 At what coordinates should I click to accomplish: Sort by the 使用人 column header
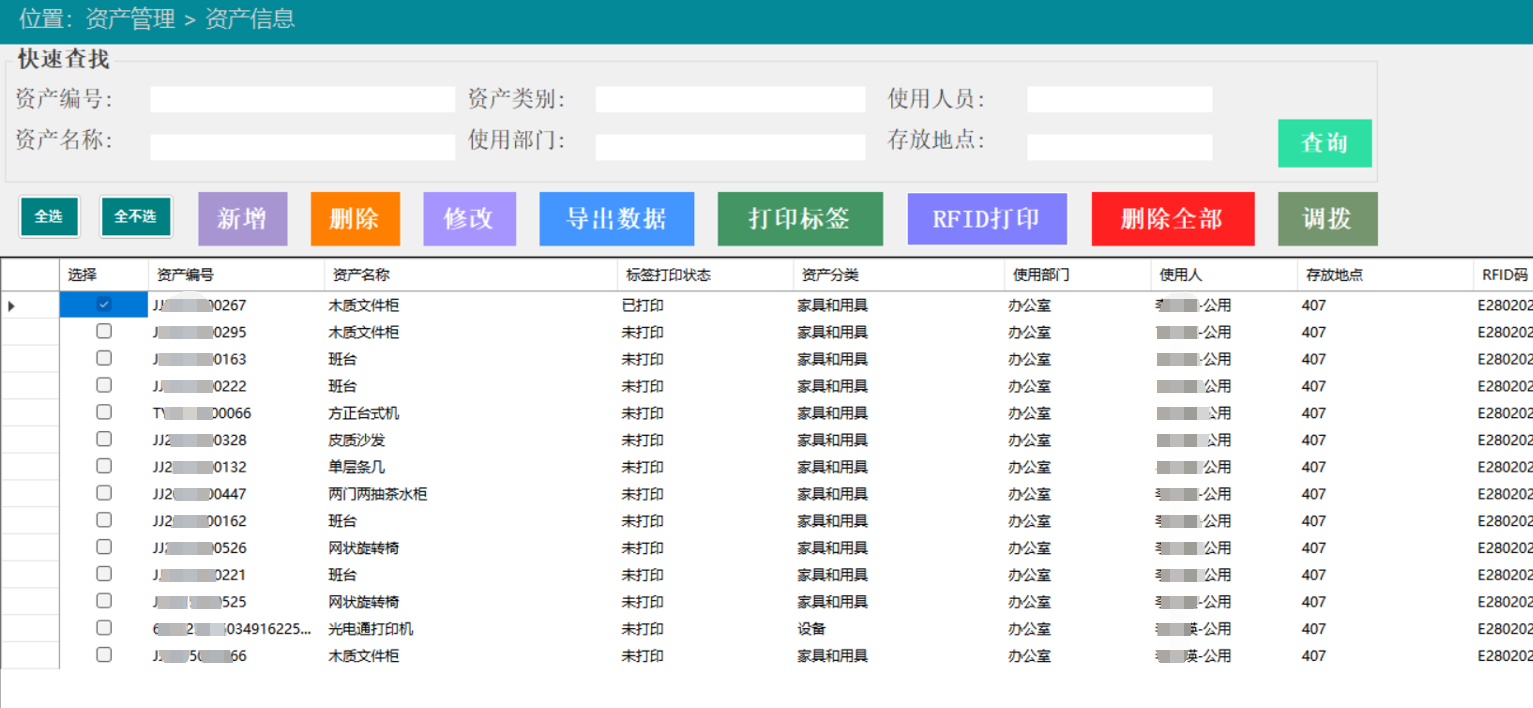[x=1224, y=275]
